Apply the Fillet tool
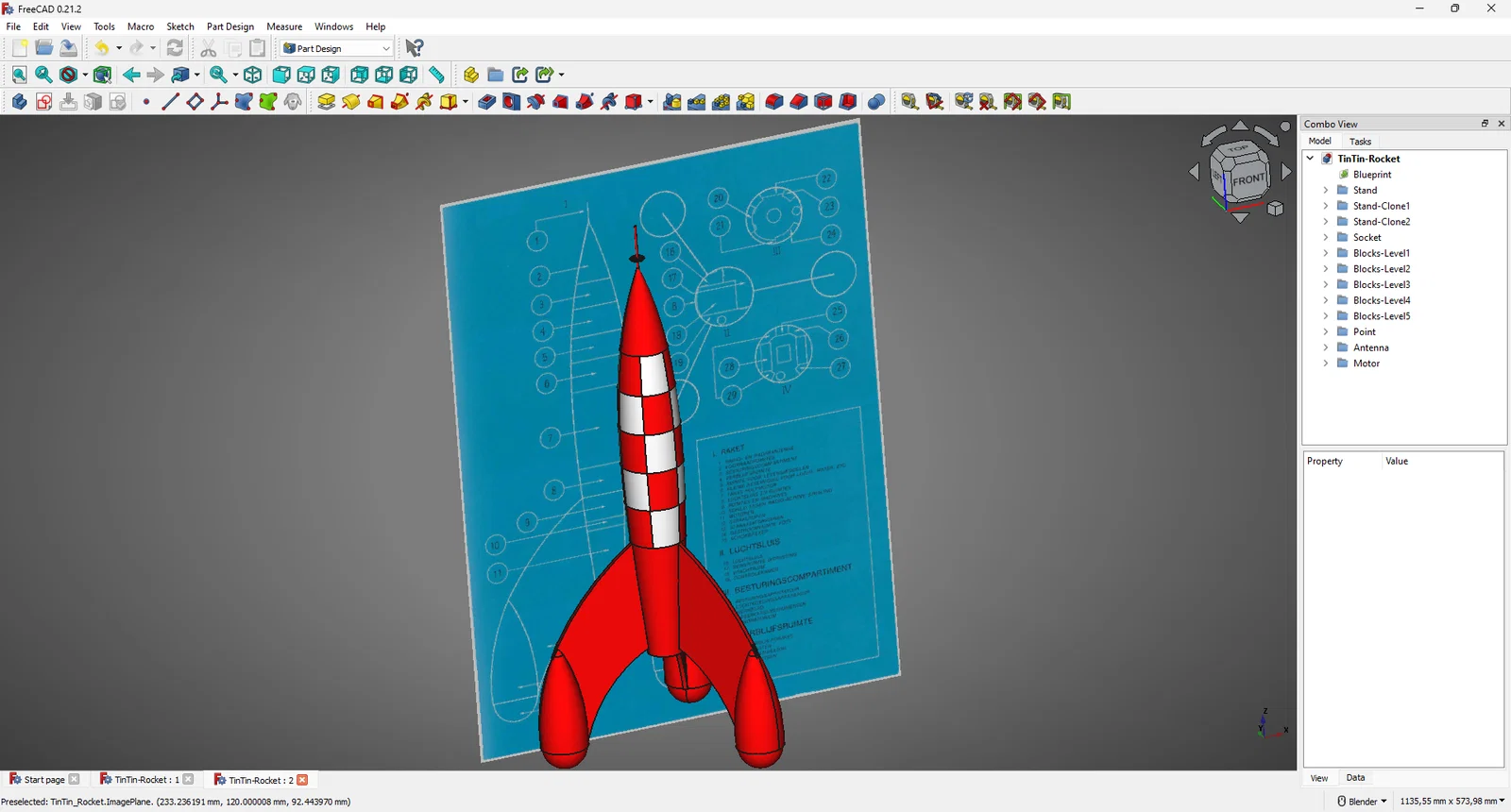The height and width of the screenshot is (812, 1511). (774, 102)
